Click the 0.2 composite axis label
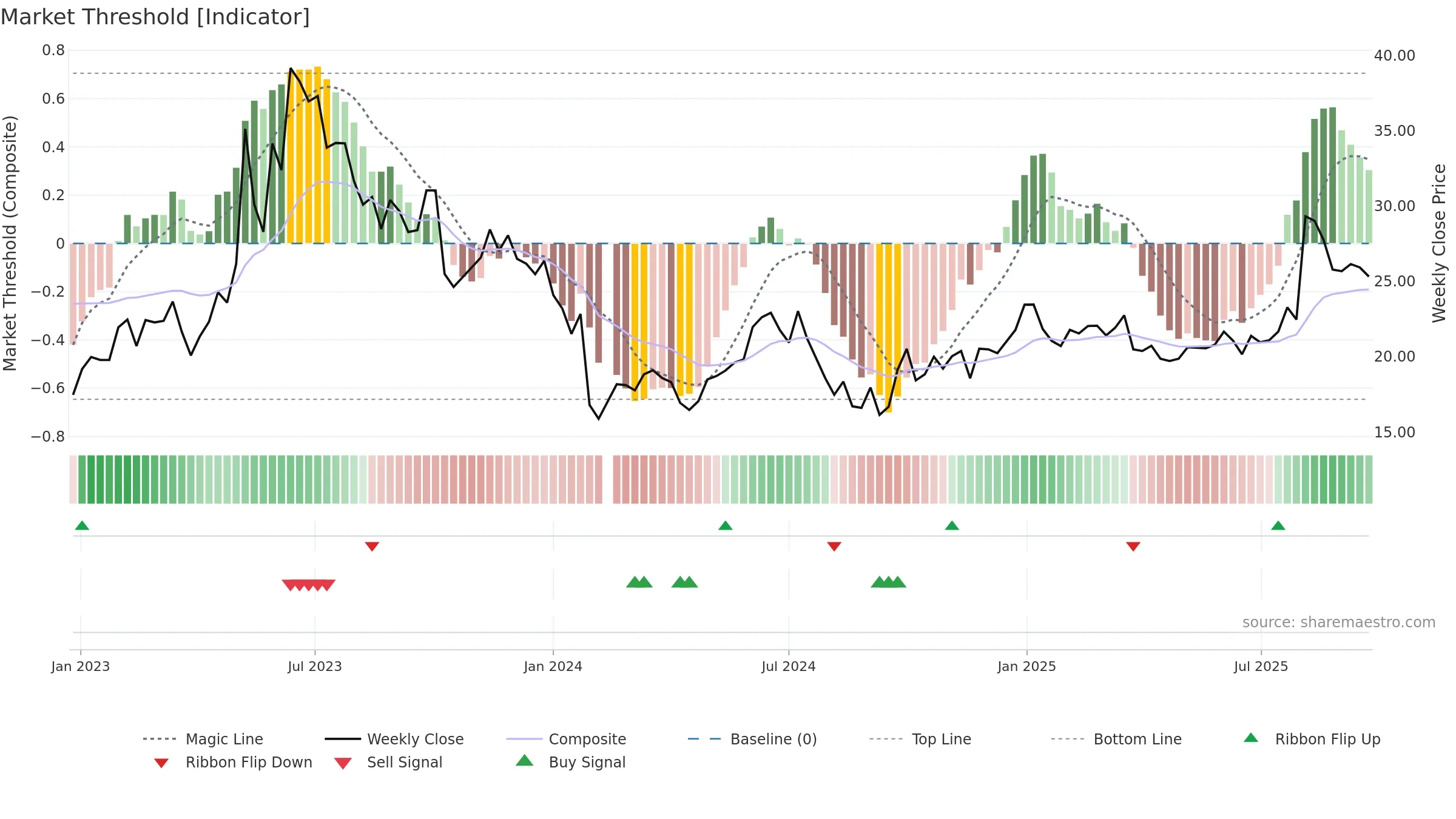 tap(53, 195)
